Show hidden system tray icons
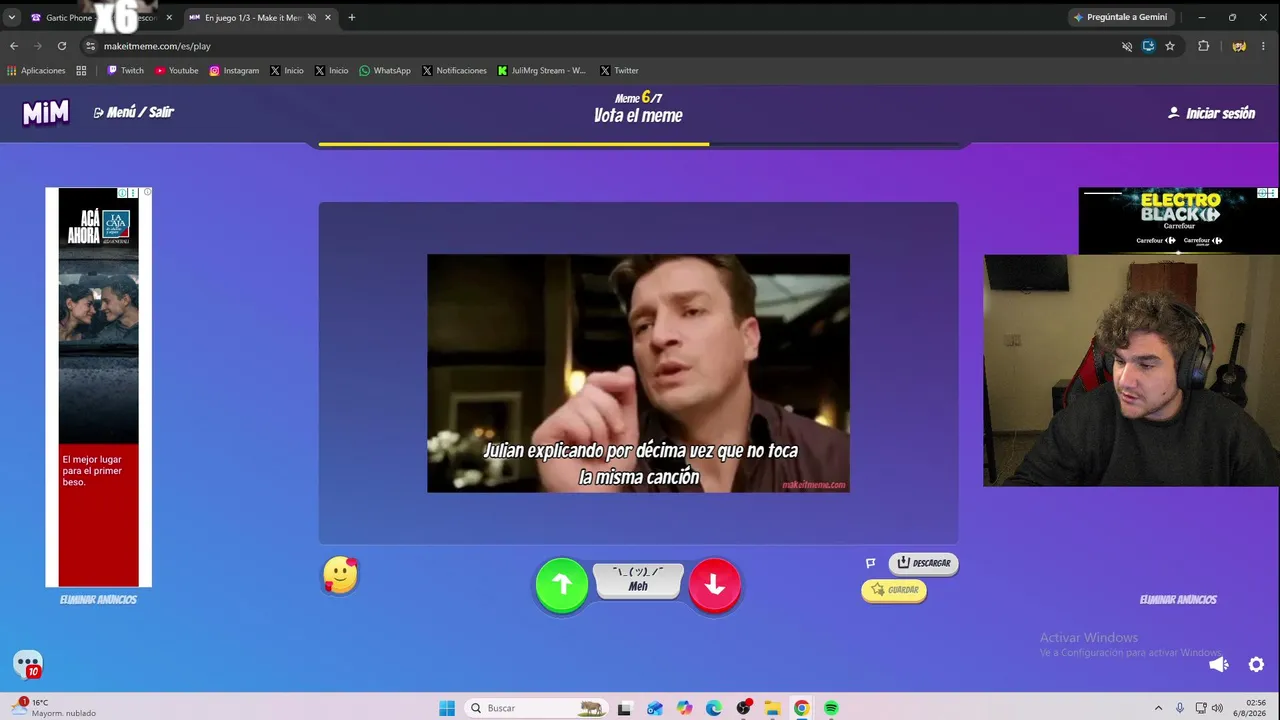Image resolution: width=1280 pixels, height=720 pixels. point(1159,708)
